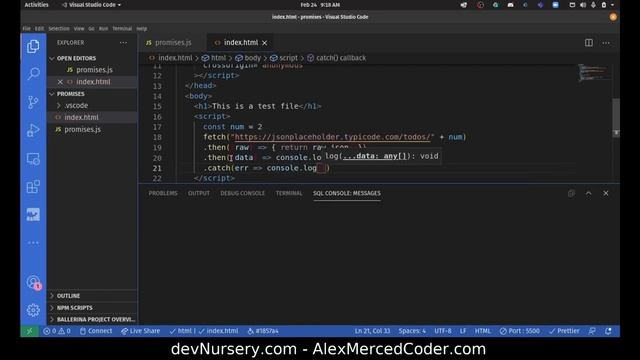This screenshot has width=640, height=360.
Task: Switch to the Output panel tab
Action: point(199,193)
